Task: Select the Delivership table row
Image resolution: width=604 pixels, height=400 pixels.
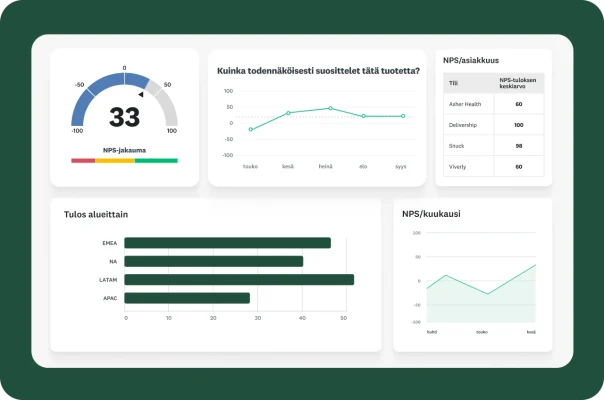Action: (493, 125)
